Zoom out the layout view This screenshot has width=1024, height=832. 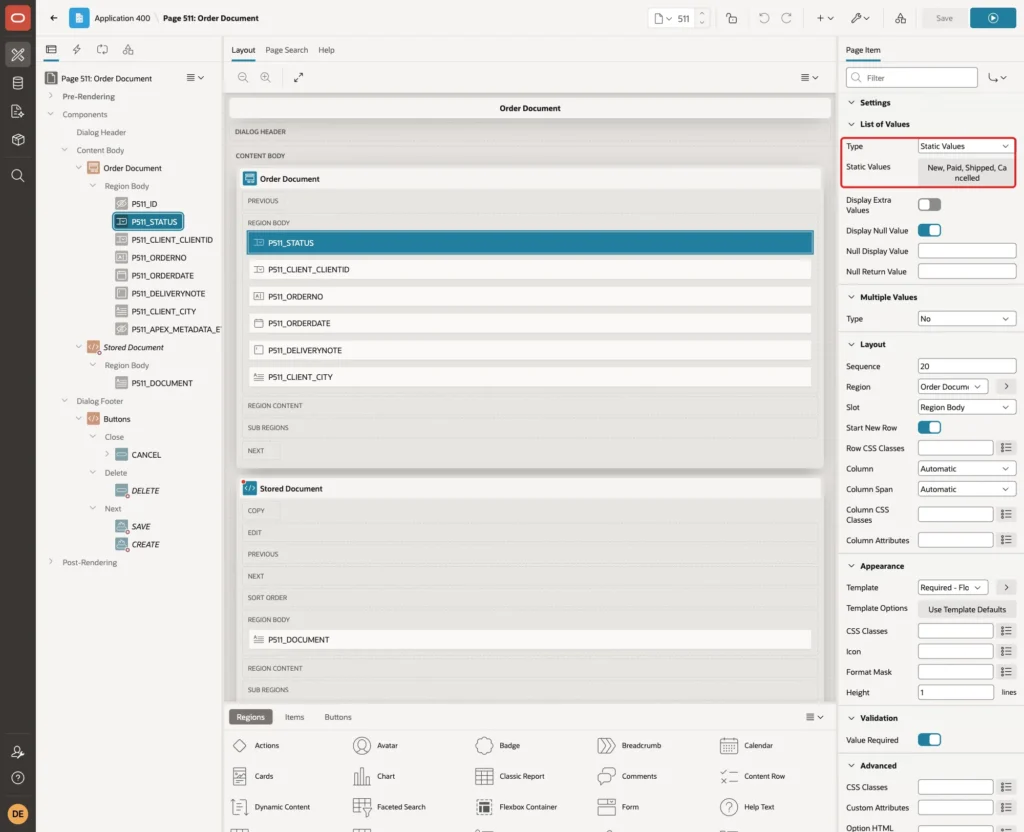pos(243,77)
